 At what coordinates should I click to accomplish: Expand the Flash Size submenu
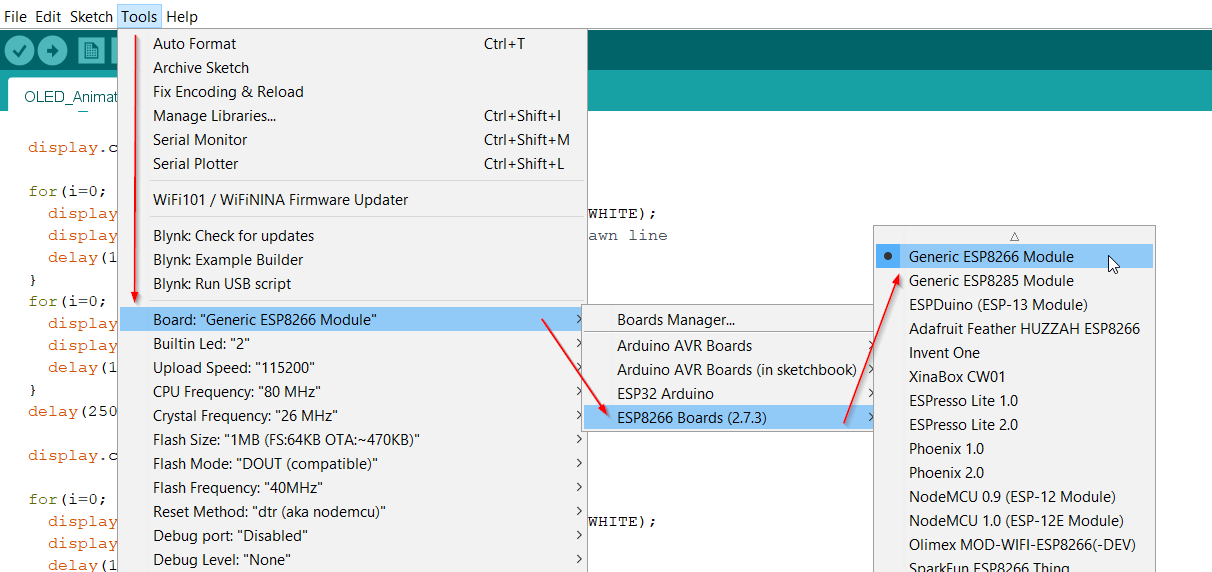(286, 439)
